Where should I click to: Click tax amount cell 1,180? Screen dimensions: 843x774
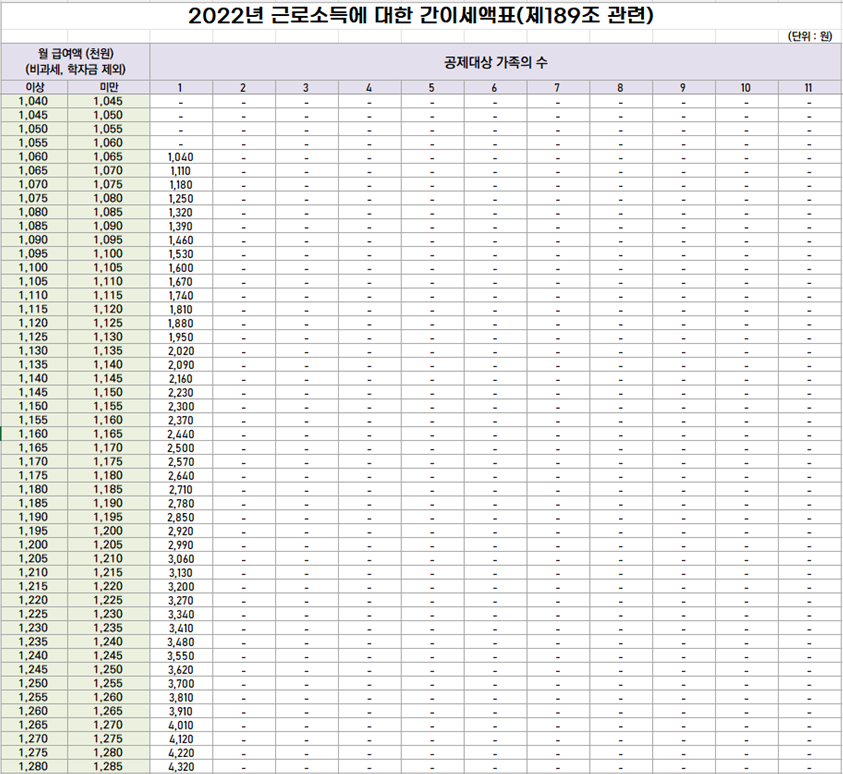pyautogui.click(x=181, y=185)
